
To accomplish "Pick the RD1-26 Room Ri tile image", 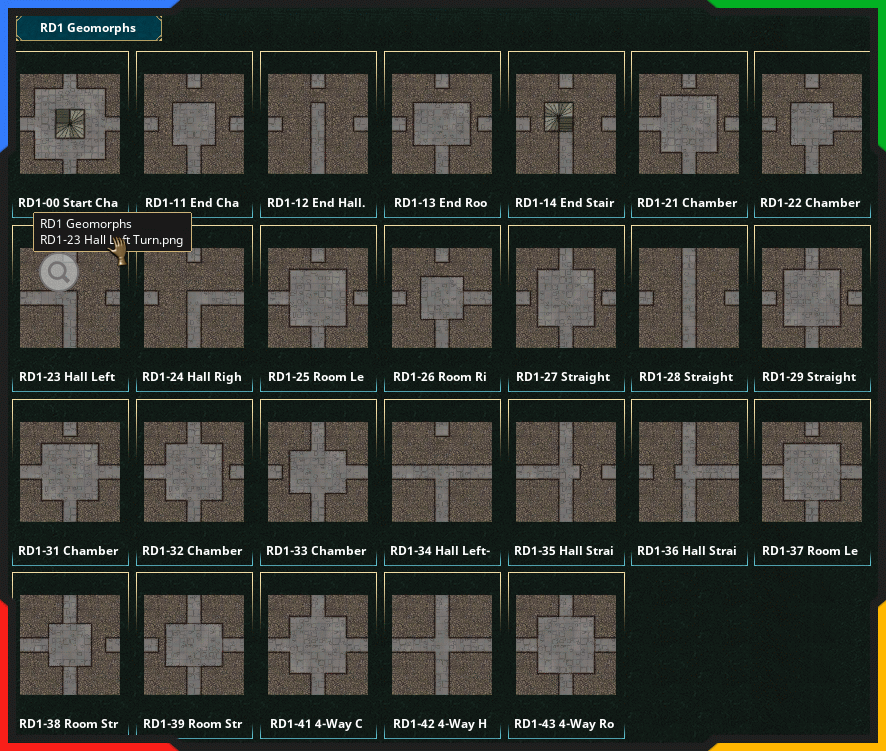I will 442,298.
